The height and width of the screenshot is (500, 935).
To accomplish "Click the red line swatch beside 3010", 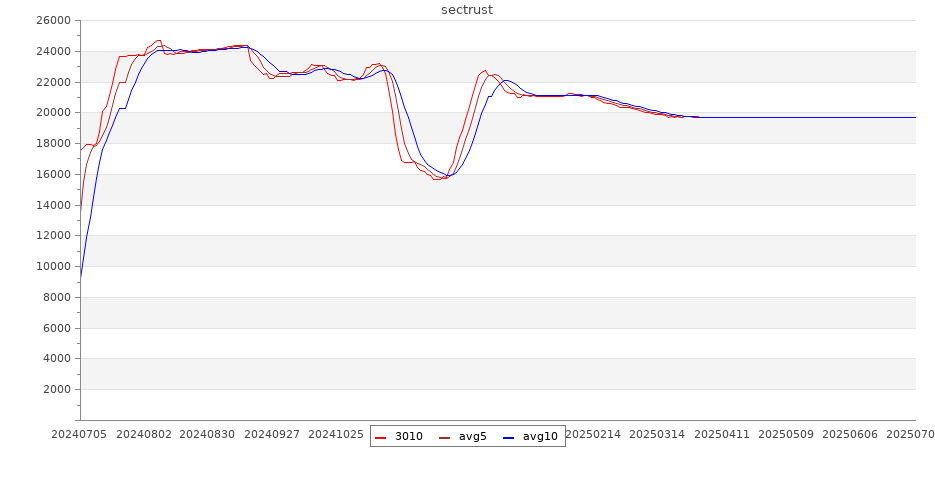I will tap(380, 437).
